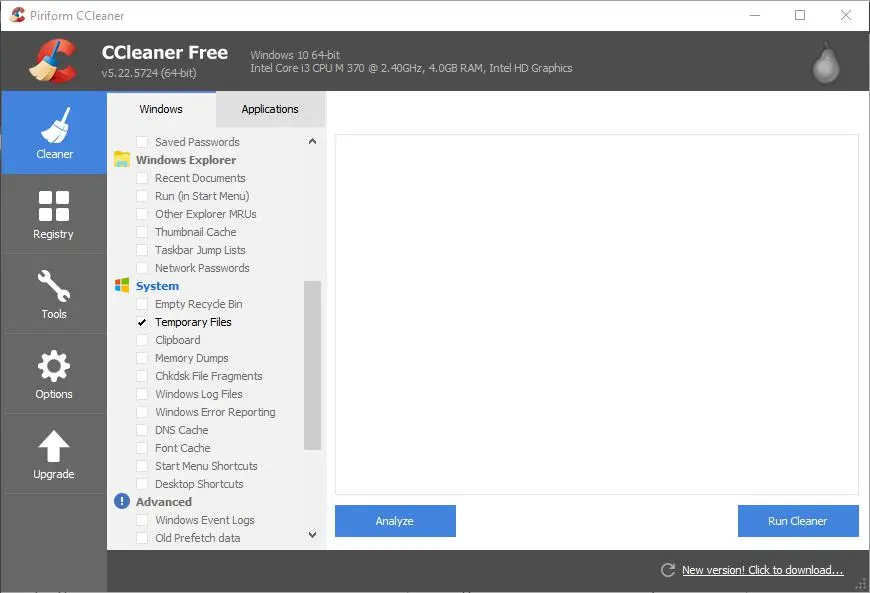Click the Windows 10 64-bit system info text
The image size is (870, 593).
295,55
